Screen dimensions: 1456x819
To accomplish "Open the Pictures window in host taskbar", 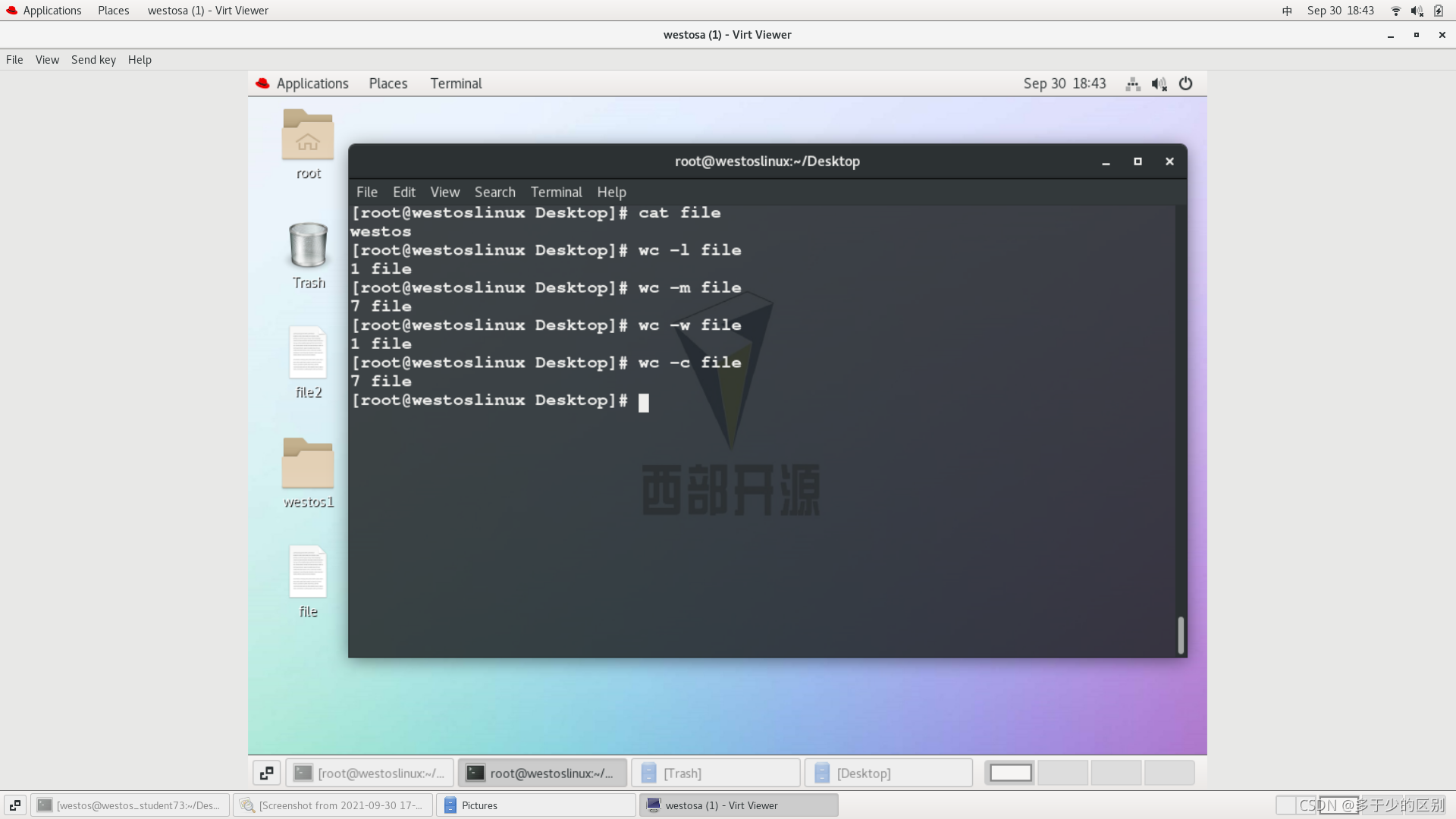I will coord(535,805).
